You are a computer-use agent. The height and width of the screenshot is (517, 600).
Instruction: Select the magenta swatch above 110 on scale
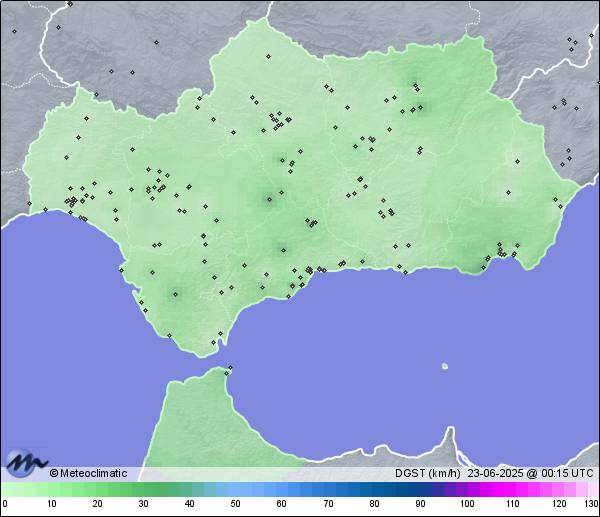point(513,489)
